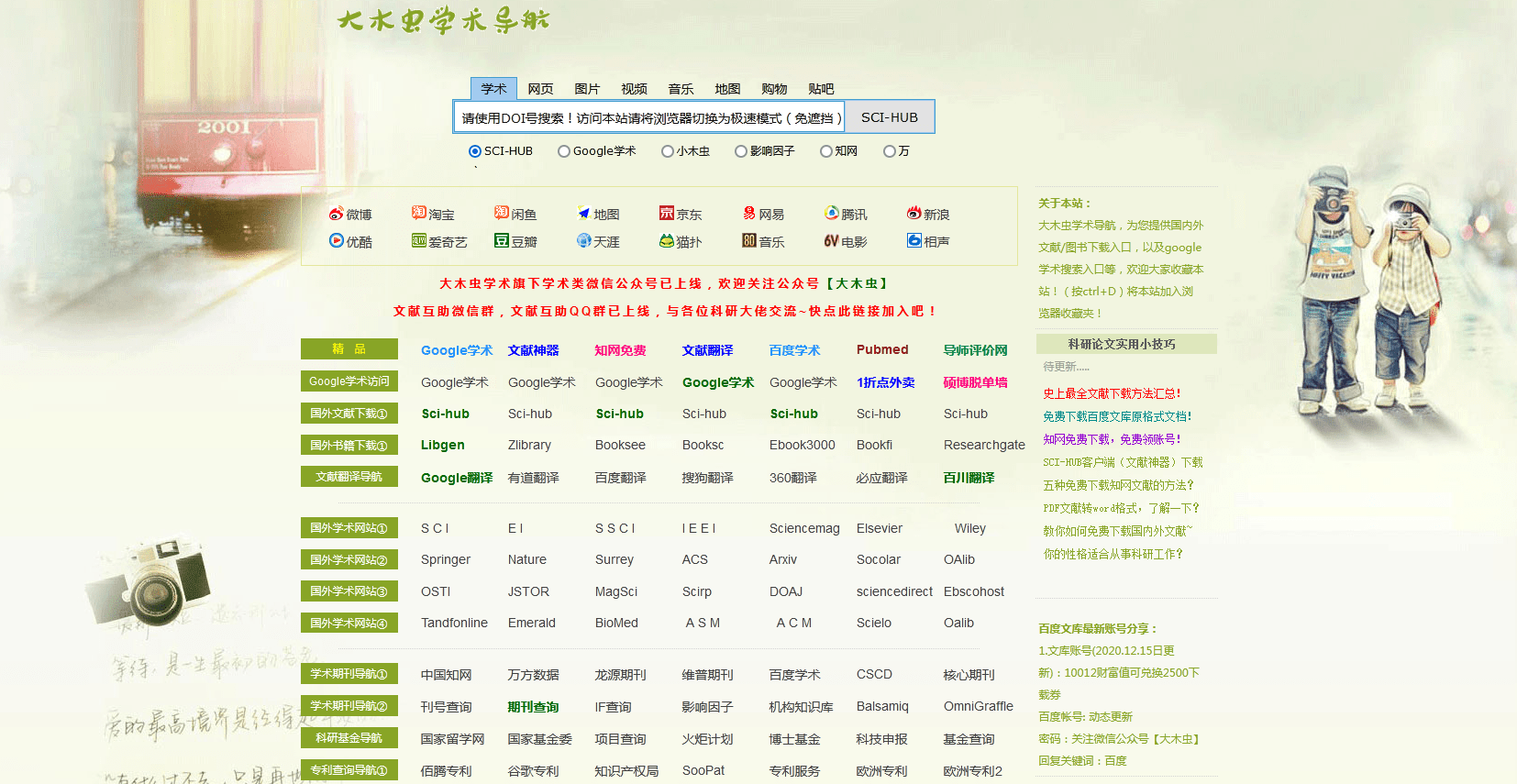Switch to the 视频 search tab
The height and width of the screenshot is (784, 1517).
(634, 88)
